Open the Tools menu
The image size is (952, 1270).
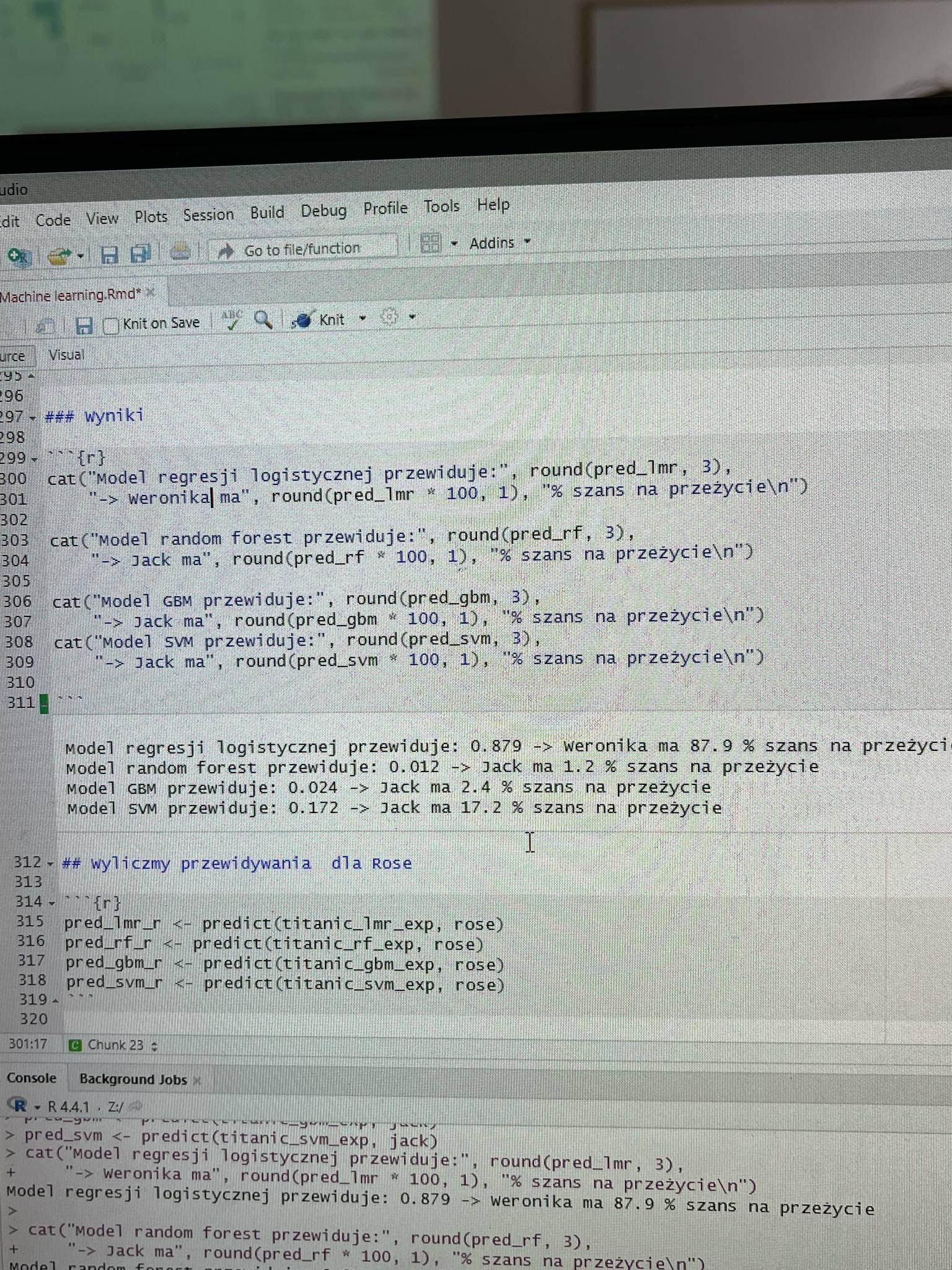point(442,206)
